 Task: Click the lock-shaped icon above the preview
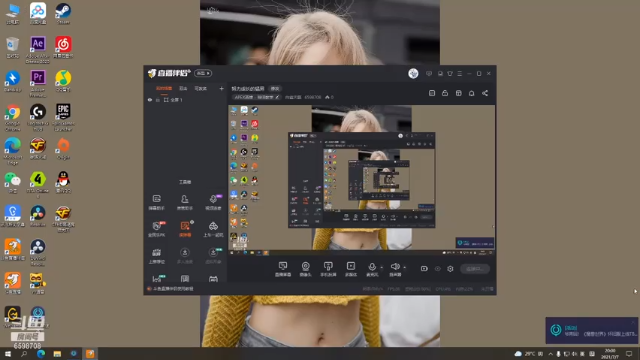pyautogui.click(x=445, y=93)
